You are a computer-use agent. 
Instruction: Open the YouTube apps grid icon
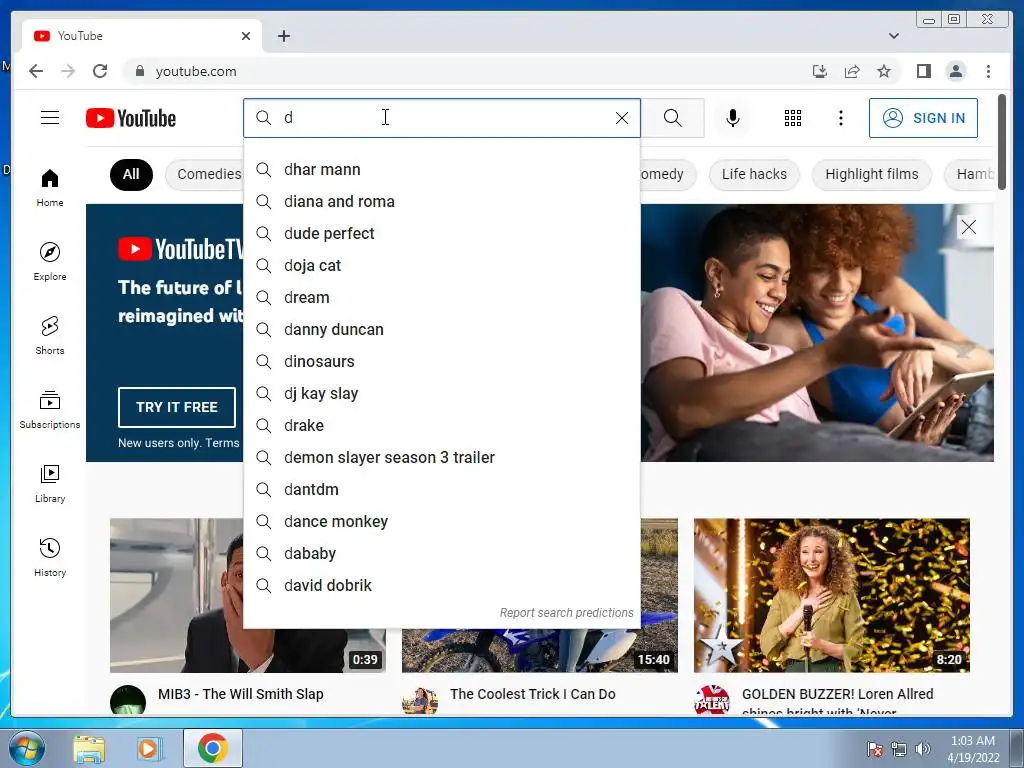[x=793, y=118]
